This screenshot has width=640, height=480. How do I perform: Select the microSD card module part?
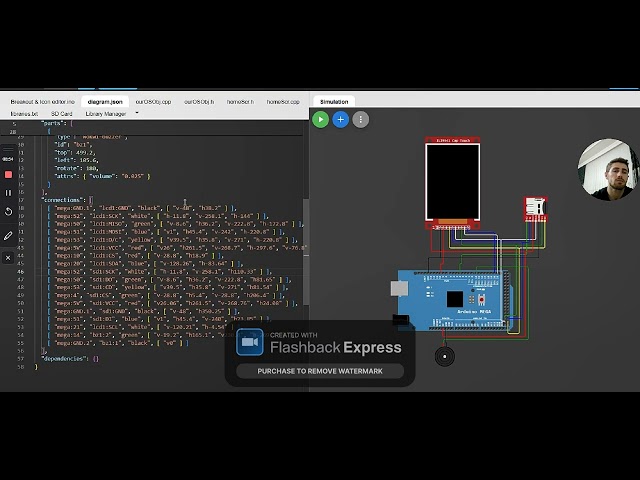tap(536, 209)
